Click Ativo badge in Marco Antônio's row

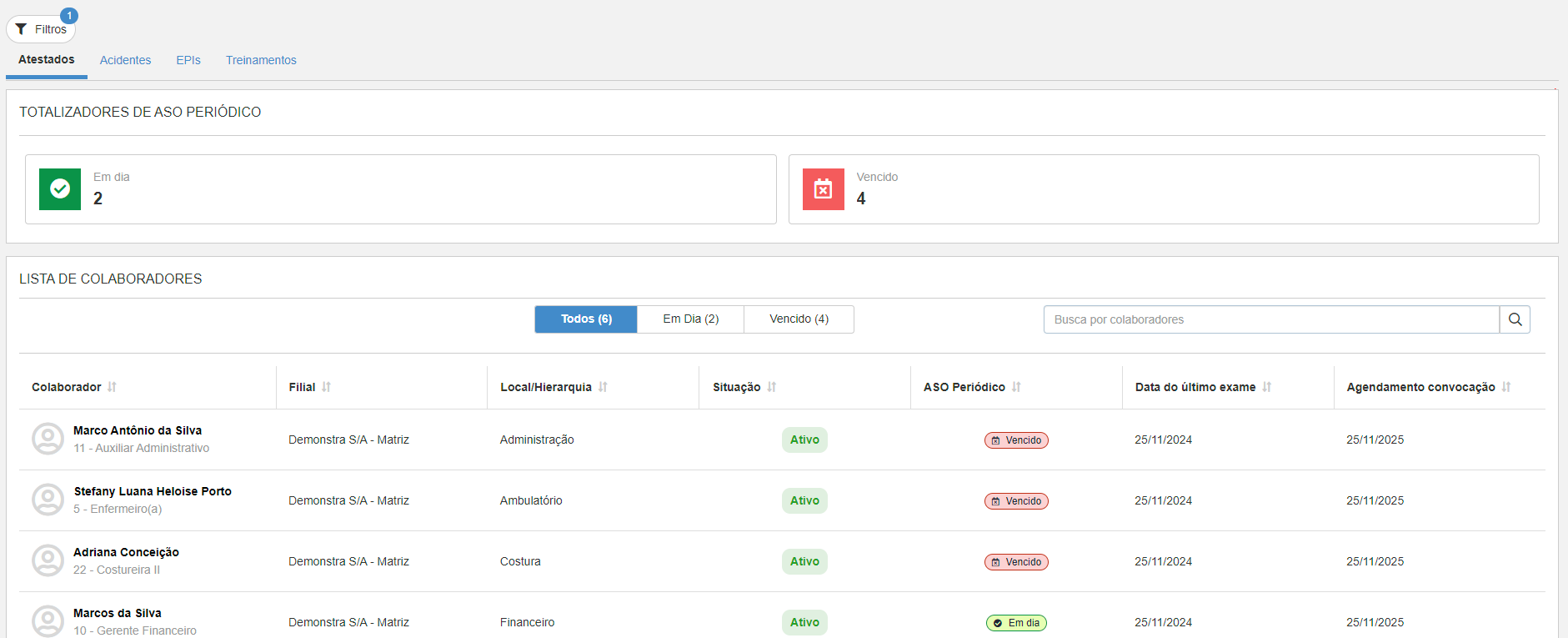[804, 440]
